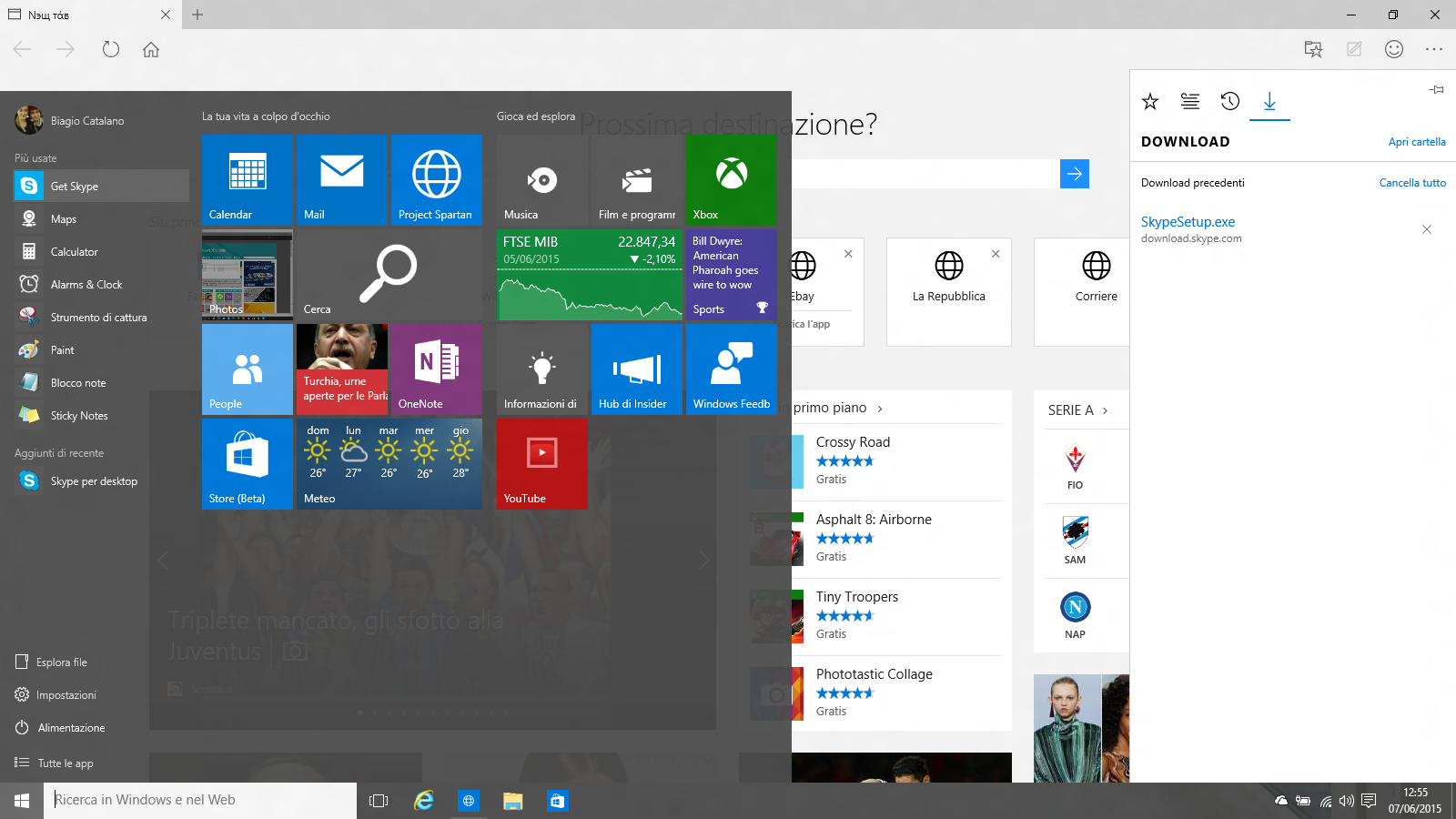Open Task View on the taskbar
This screenshot has width=1456, height=819.
coord(379,801)
